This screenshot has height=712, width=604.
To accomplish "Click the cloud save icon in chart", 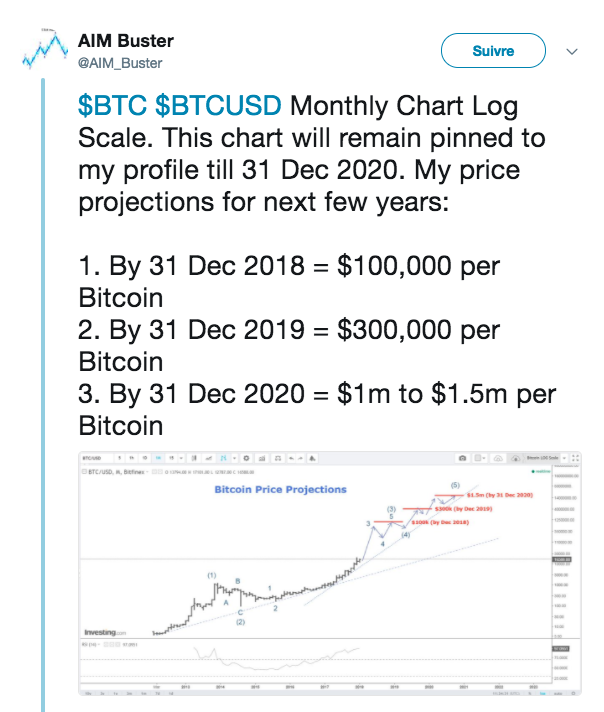I will (x=498, y=458).
